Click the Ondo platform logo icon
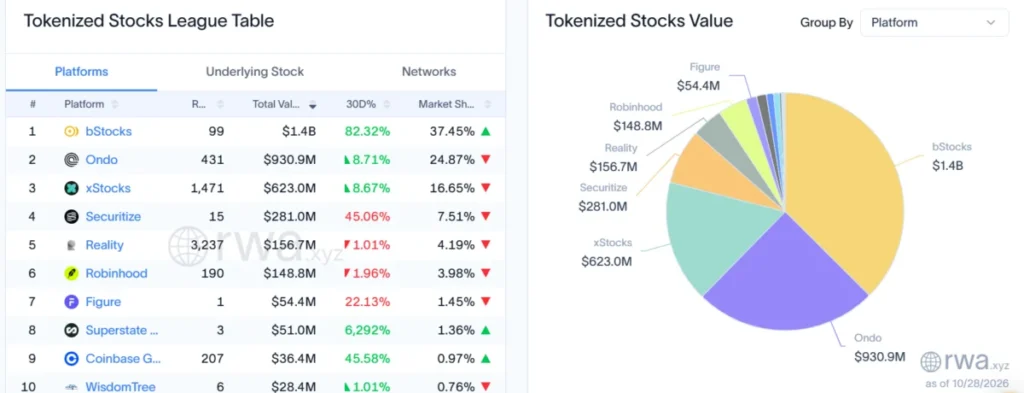1024x393 pixels. [x=71, y=160]
